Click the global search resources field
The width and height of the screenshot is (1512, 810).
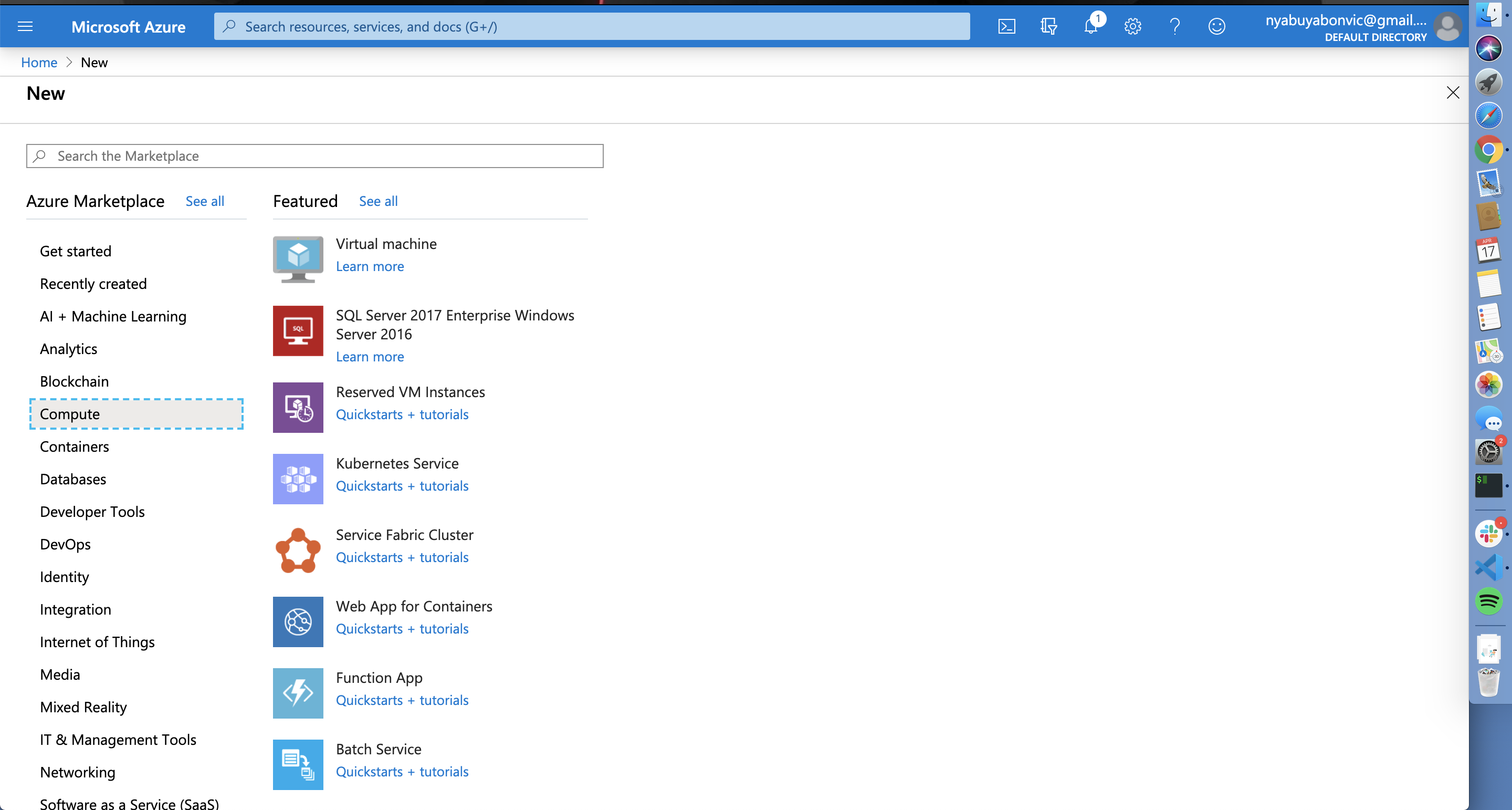tap(592, 26)
